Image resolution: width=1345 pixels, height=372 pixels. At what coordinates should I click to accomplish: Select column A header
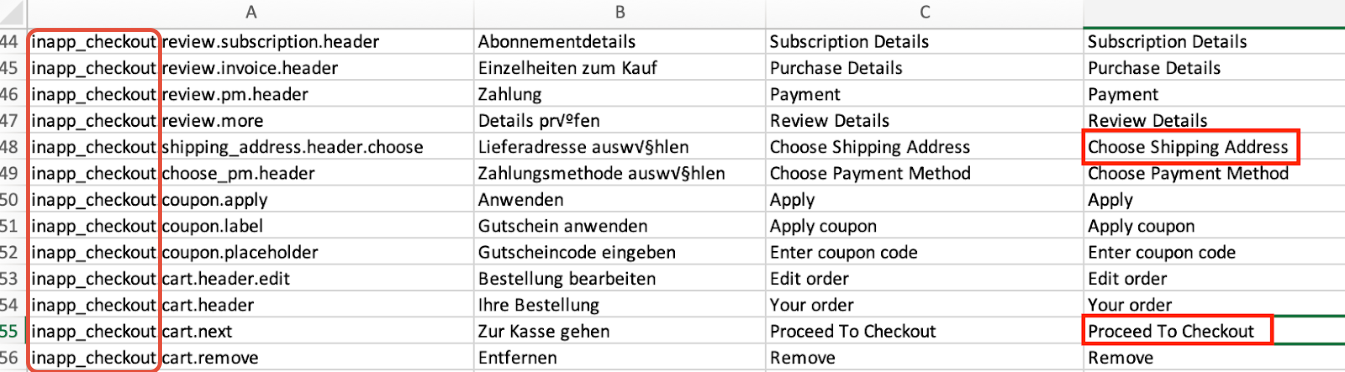pos(250,13)
